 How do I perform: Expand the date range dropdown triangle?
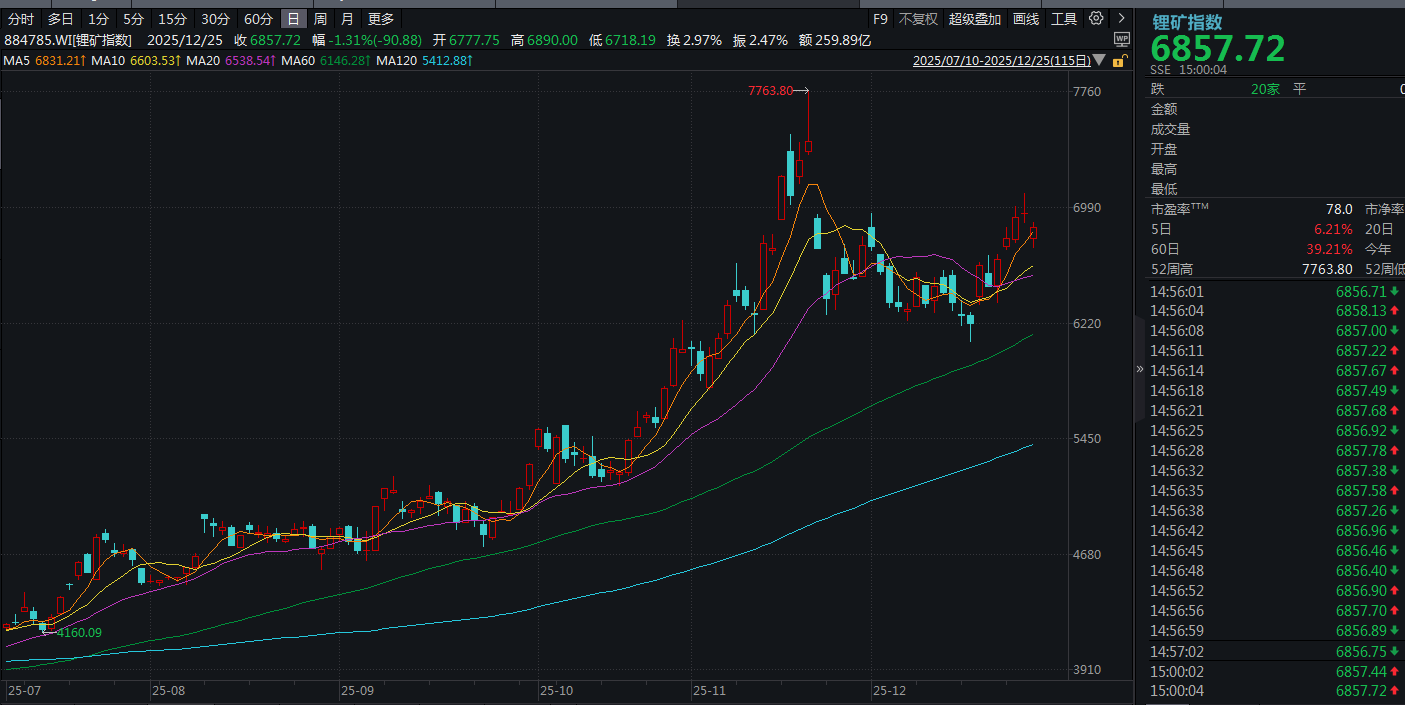click(x=1101, y=61)
